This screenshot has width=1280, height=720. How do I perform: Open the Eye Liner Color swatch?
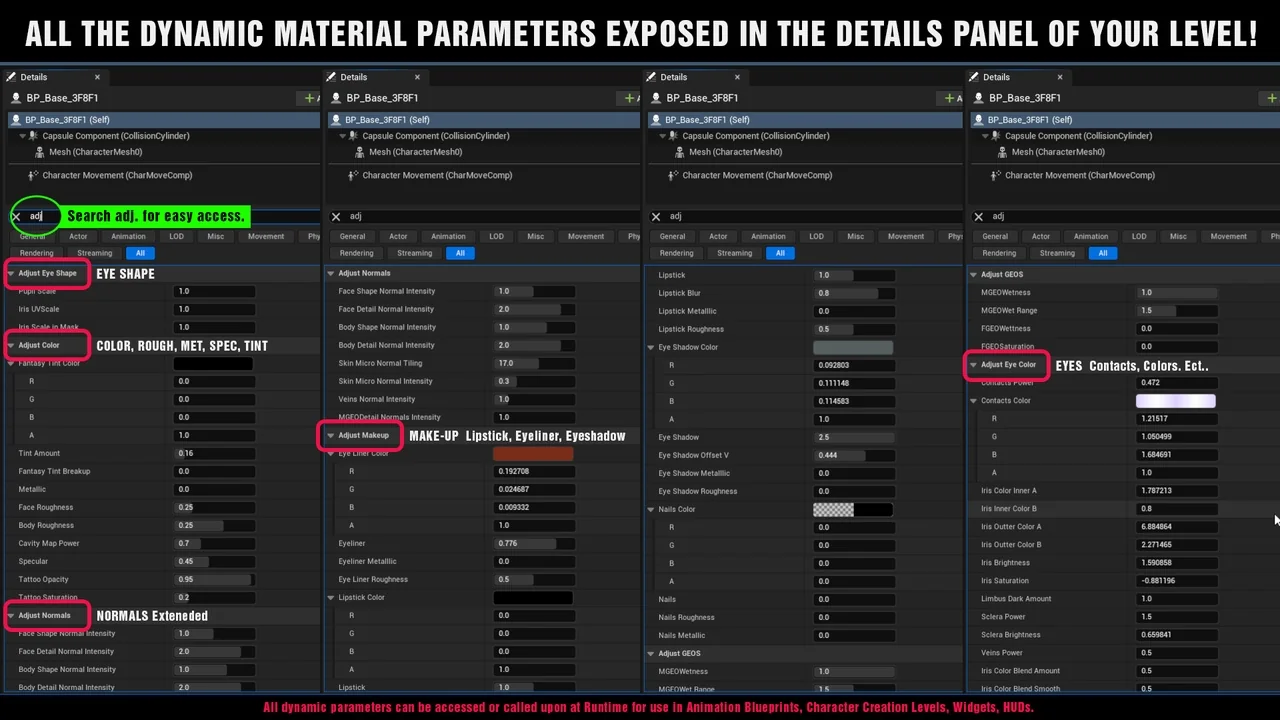(533, 454)
